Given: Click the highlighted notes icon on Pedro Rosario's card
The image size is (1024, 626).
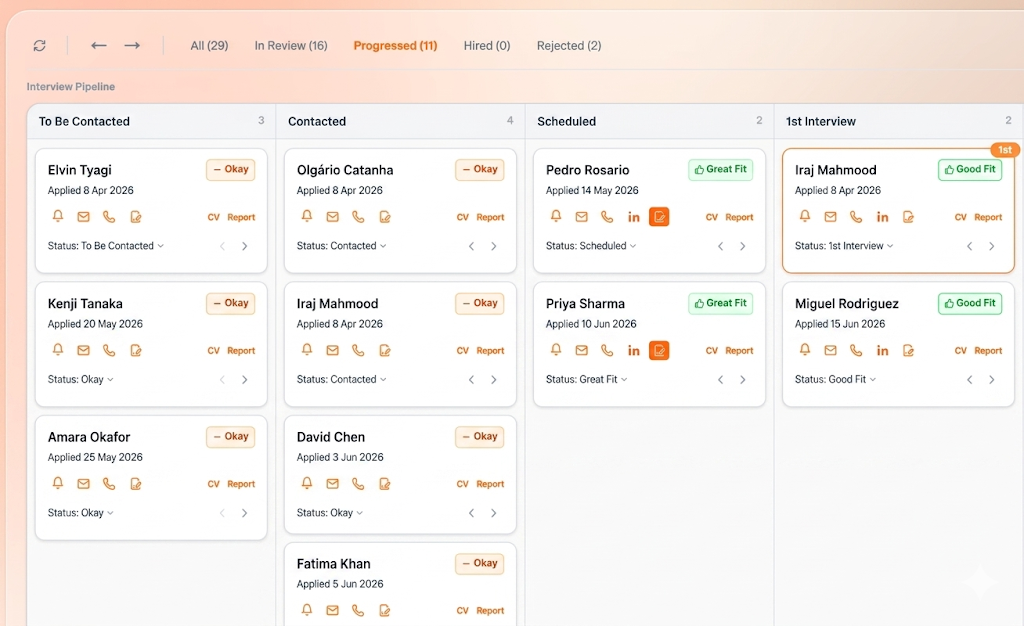Looking at the screenshot, I should tap(659, 217).
